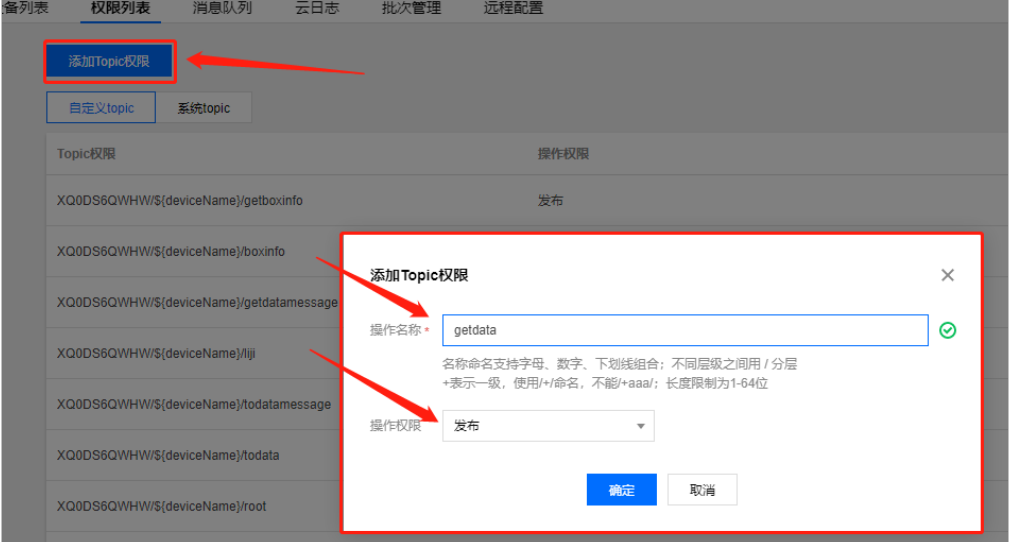
Task: Open the 操作权限 dropdown arrow
Action: (640, 427)
